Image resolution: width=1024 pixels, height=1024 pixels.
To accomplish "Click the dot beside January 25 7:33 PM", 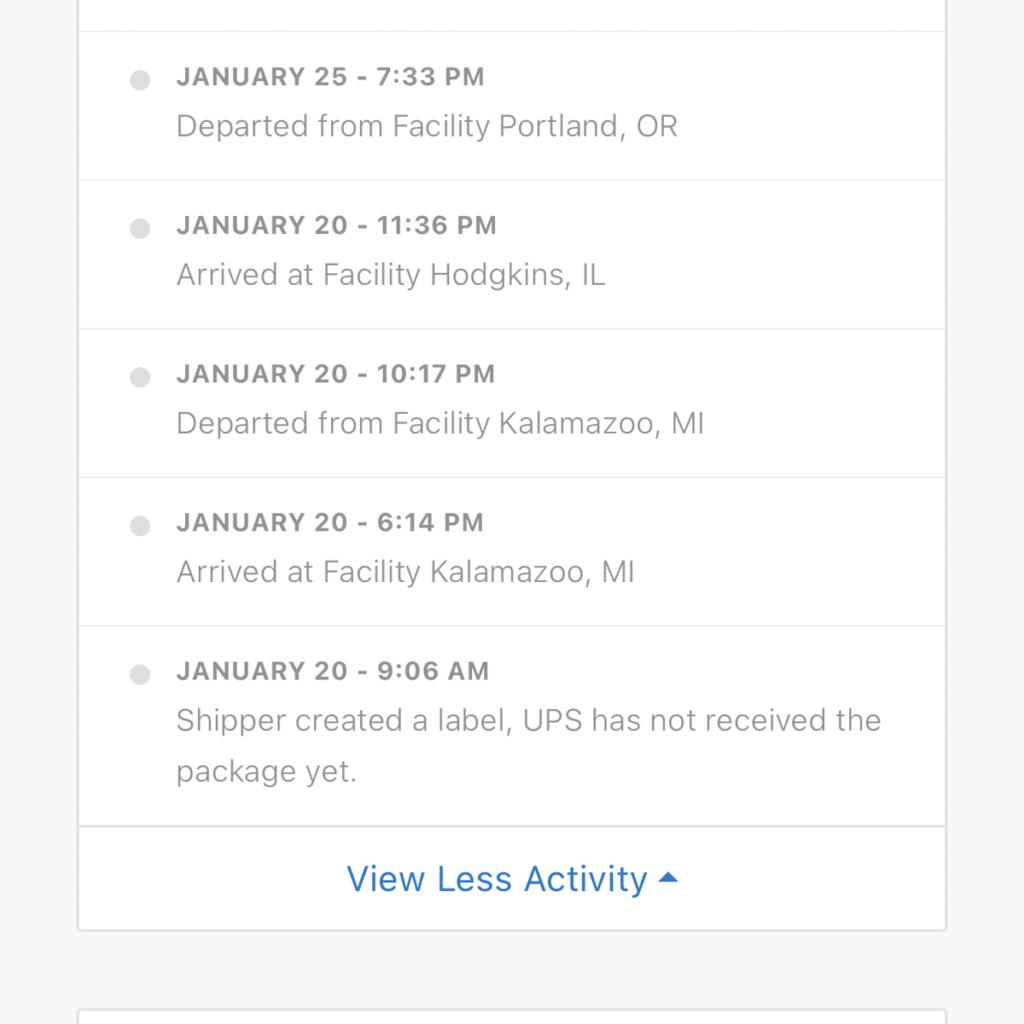I will coord(140,81).
